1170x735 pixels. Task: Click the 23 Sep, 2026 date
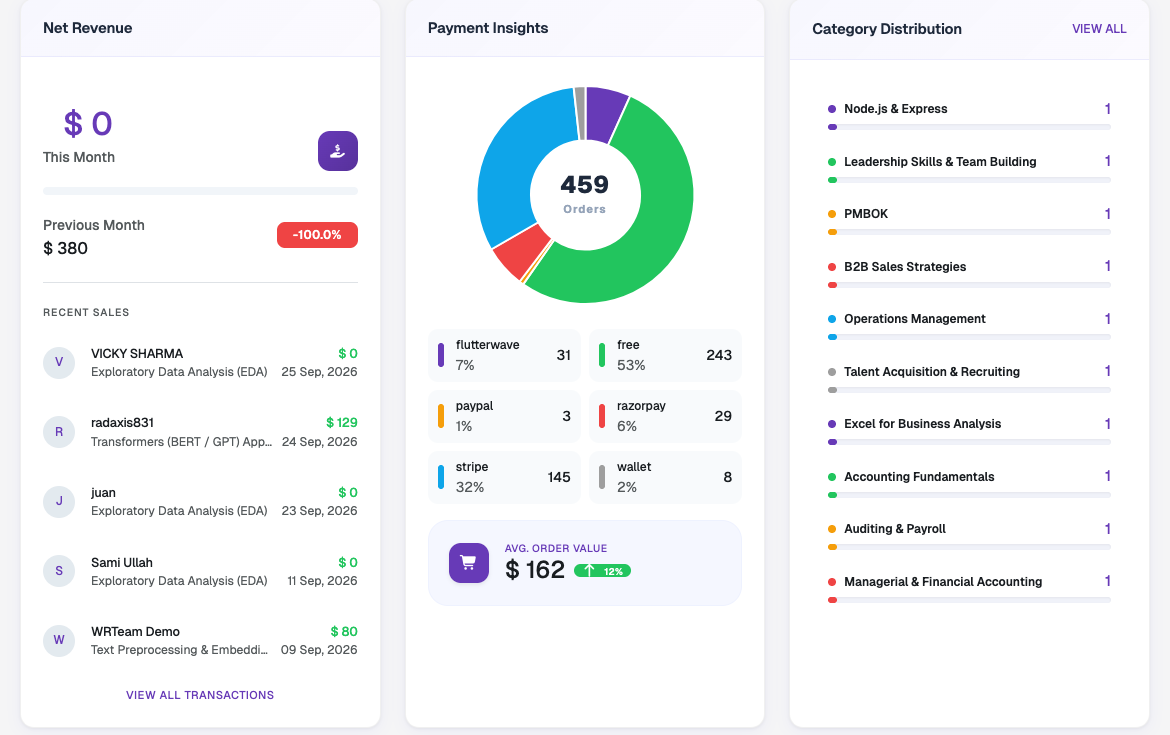319,511
